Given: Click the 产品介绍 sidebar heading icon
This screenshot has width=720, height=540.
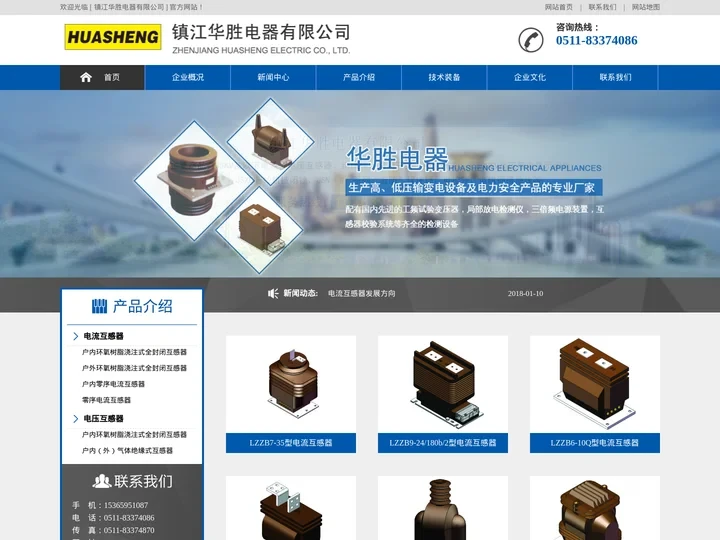Looking at the screenshot, I should point(100,306).
